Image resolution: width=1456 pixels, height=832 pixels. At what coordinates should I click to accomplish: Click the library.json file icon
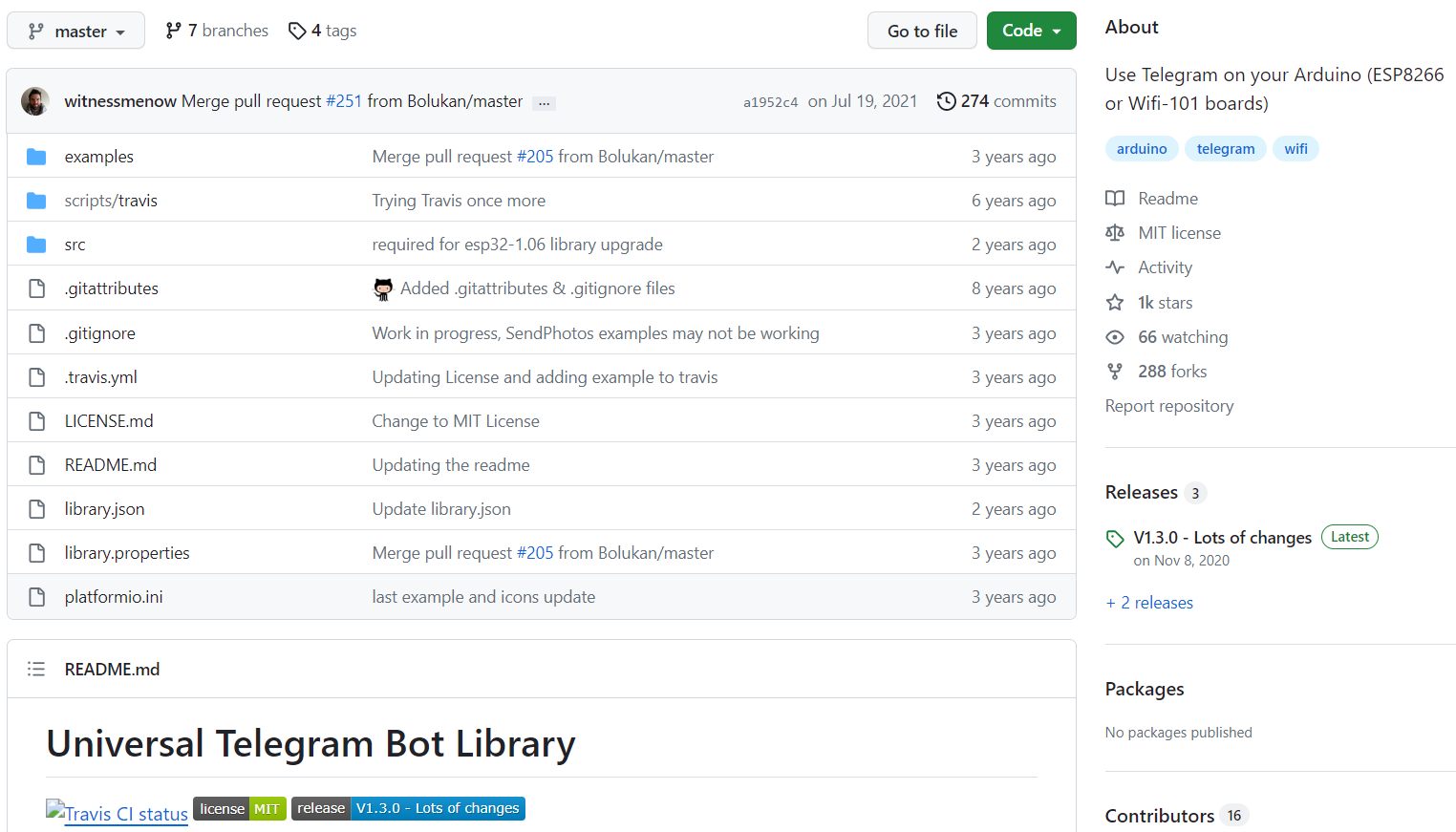click(x=36, y=509)
